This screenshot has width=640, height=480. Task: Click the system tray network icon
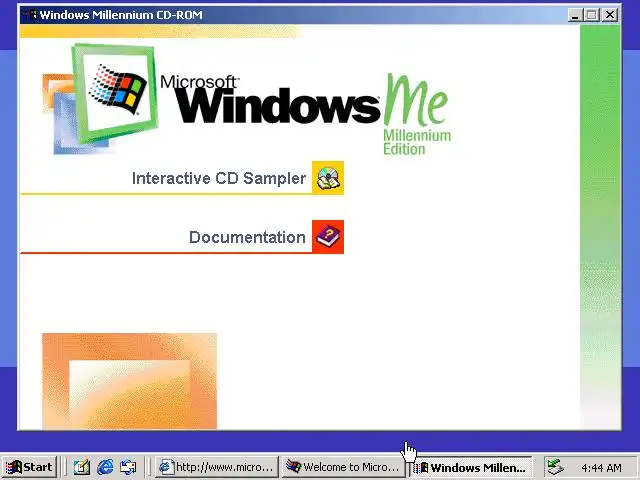click(556, 467)
